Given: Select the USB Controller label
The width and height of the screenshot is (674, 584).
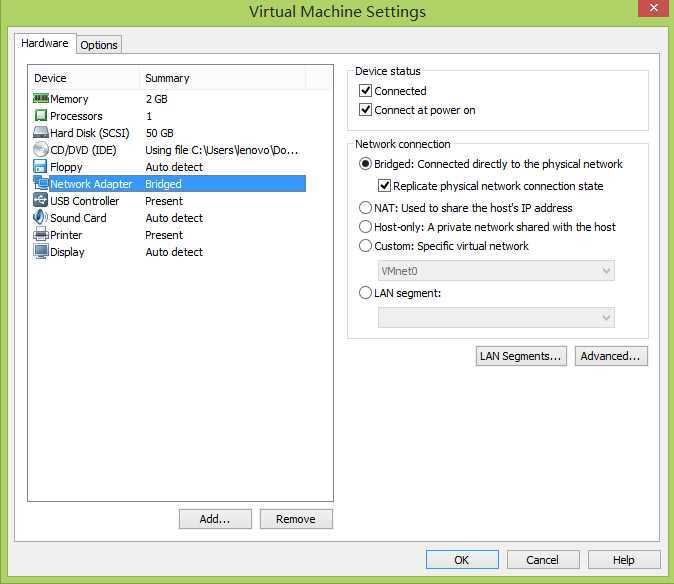Looking at the screenshot, I should pyautogui.click(x=85, y=201).
